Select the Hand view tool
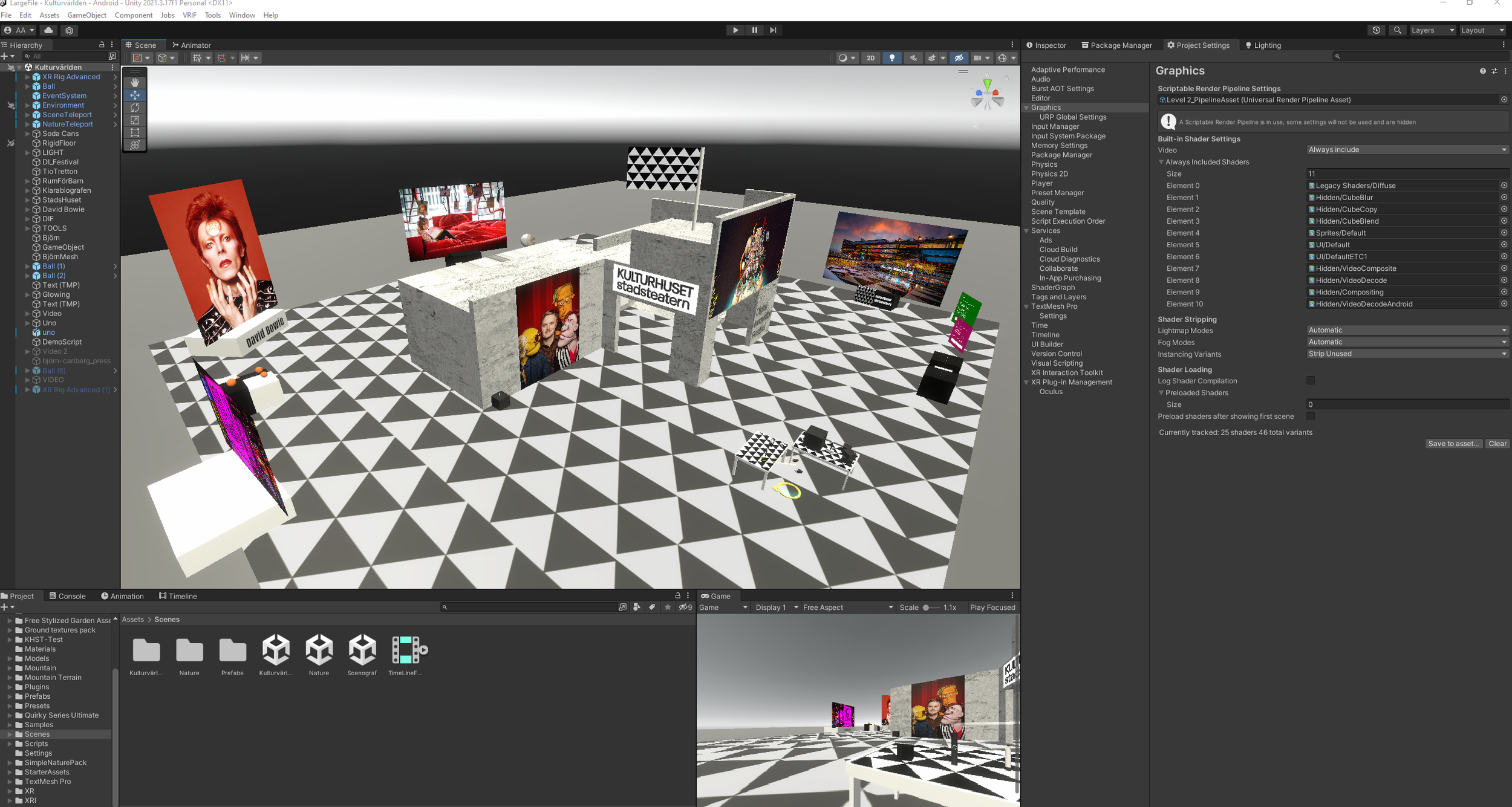The image size is (1512, 807). [x=135, y=83]
